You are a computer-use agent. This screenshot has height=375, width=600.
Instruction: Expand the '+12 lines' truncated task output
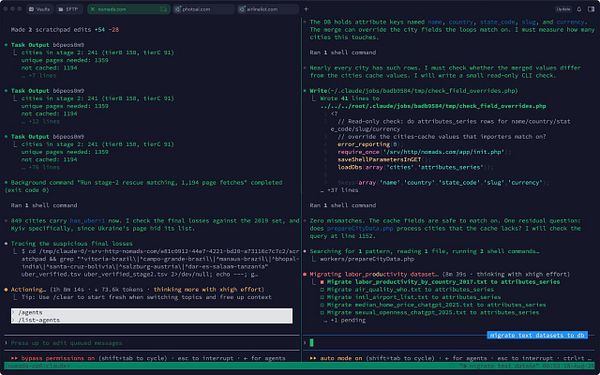41,121
